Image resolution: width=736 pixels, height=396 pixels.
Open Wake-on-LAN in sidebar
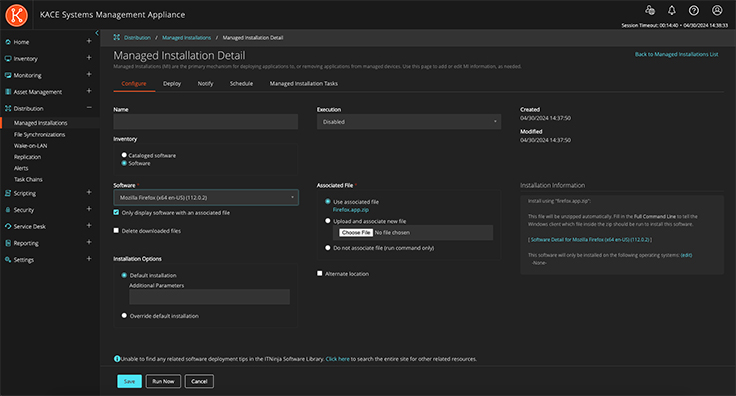pos(31,146)
